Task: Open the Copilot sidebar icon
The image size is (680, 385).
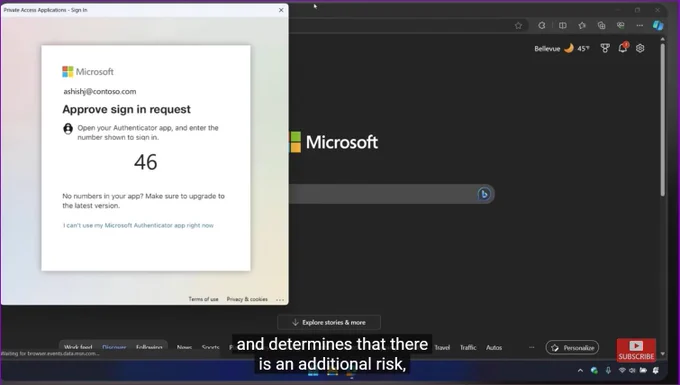Action: pyautogui.click(x=658, y=26)
